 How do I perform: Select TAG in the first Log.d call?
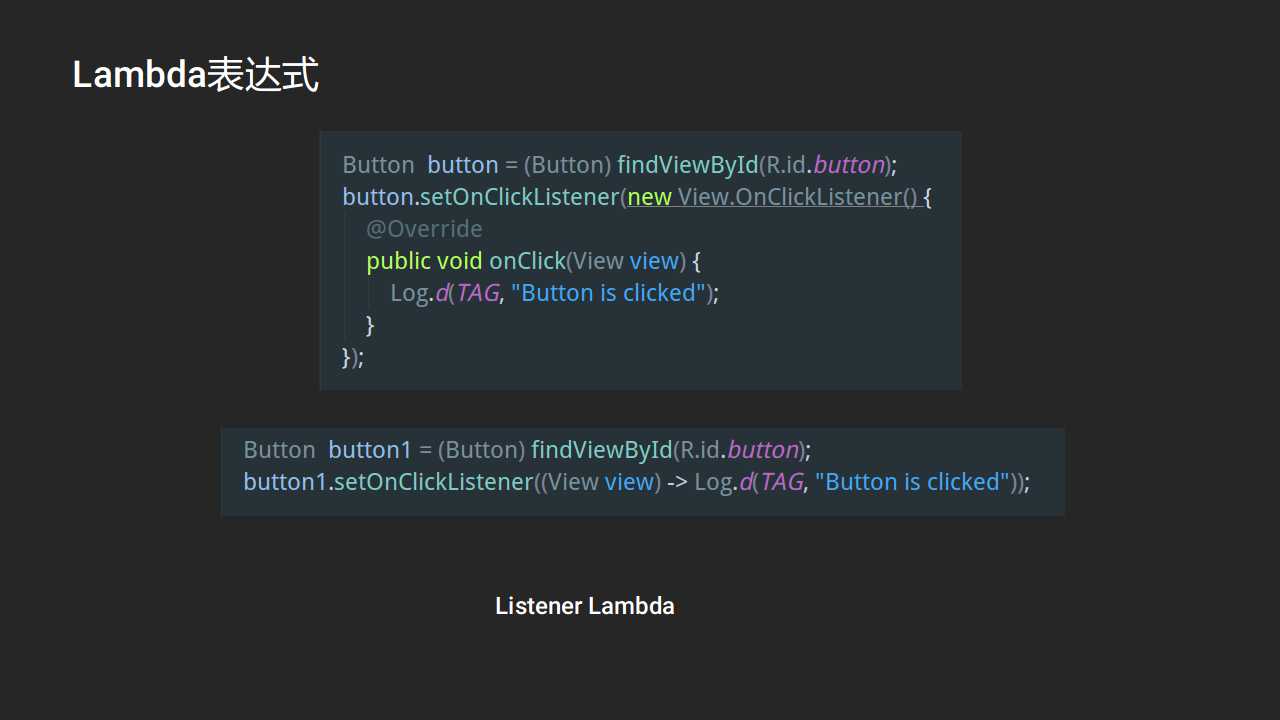(x=477, y=293)
